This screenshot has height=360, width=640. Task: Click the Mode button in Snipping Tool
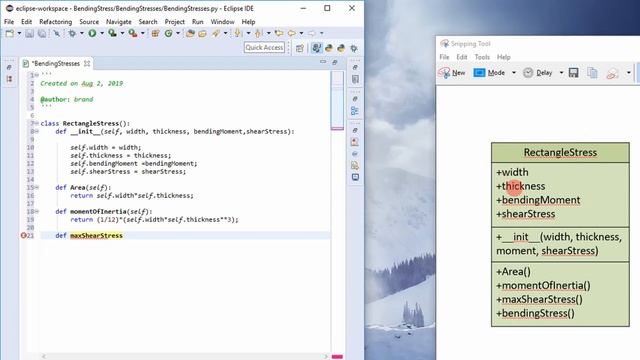point(490,73)
